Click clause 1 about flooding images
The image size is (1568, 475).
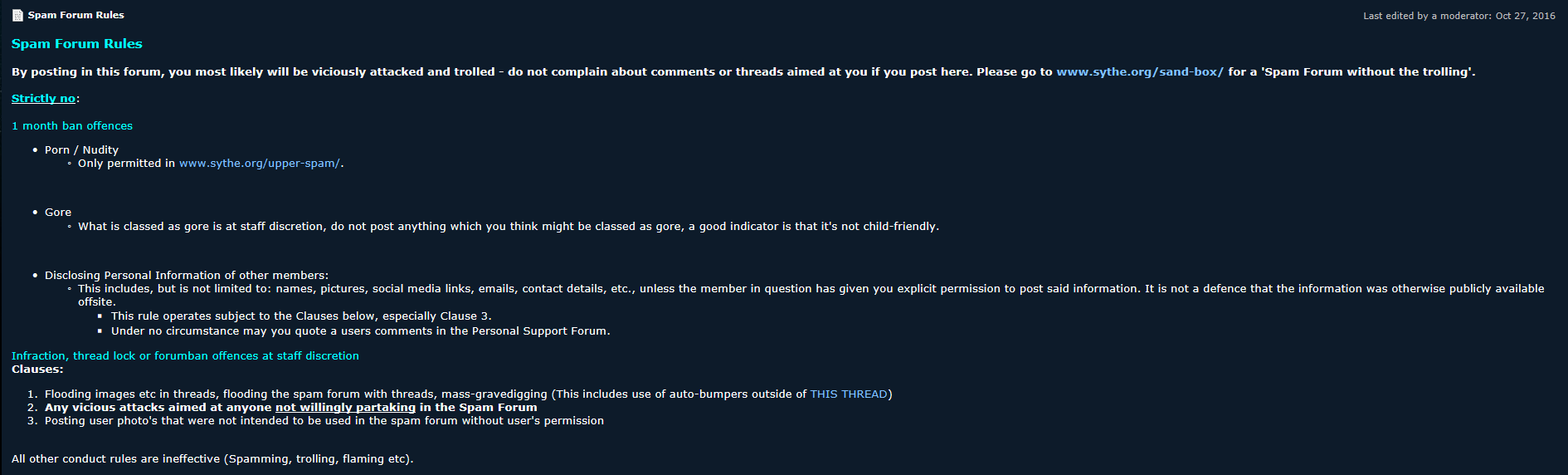(468, 394)
